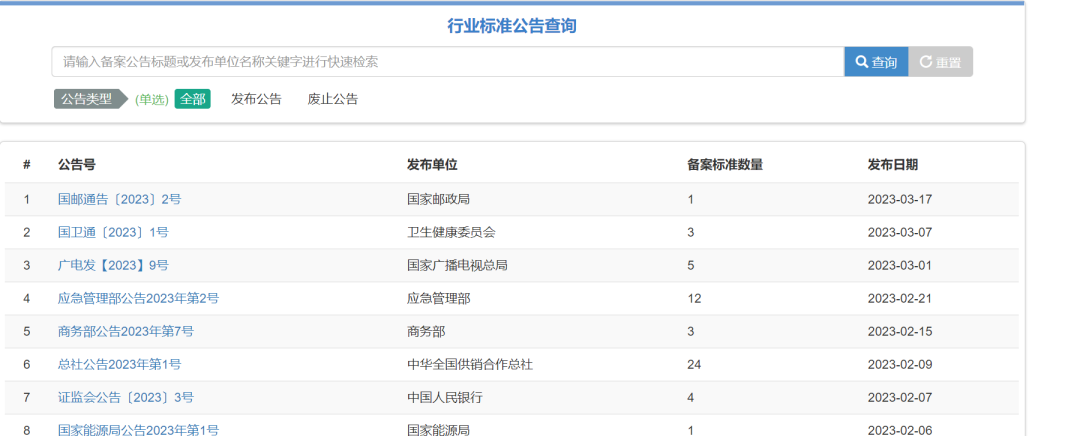Click the date 2023-02-15
Screen dimensions: 1080x436
coord(900,331)
